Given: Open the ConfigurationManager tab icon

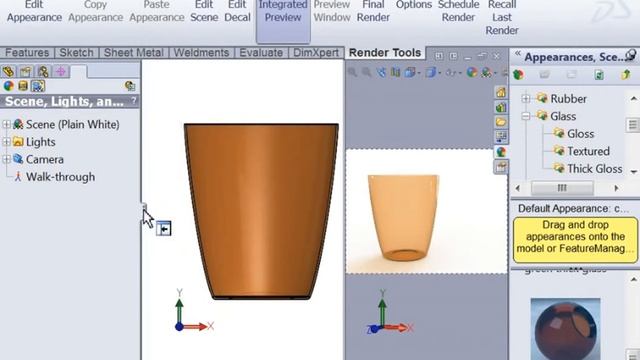Looking at the screenshot, I should pos(43,71).
